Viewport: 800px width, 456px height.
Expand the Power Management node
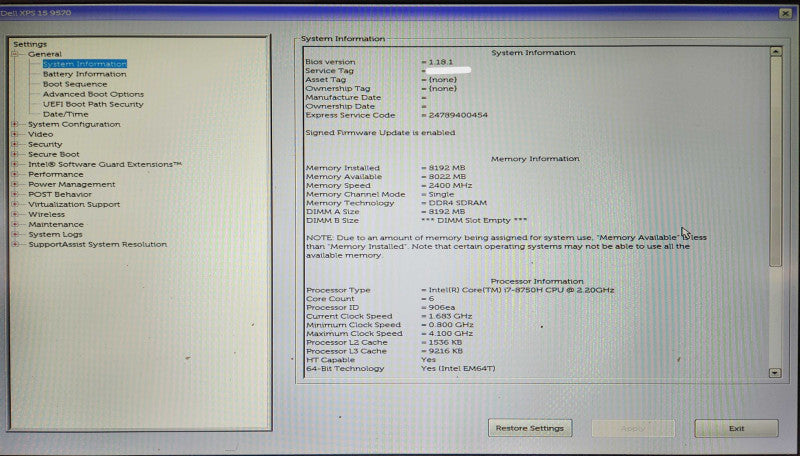pos(15,184)
